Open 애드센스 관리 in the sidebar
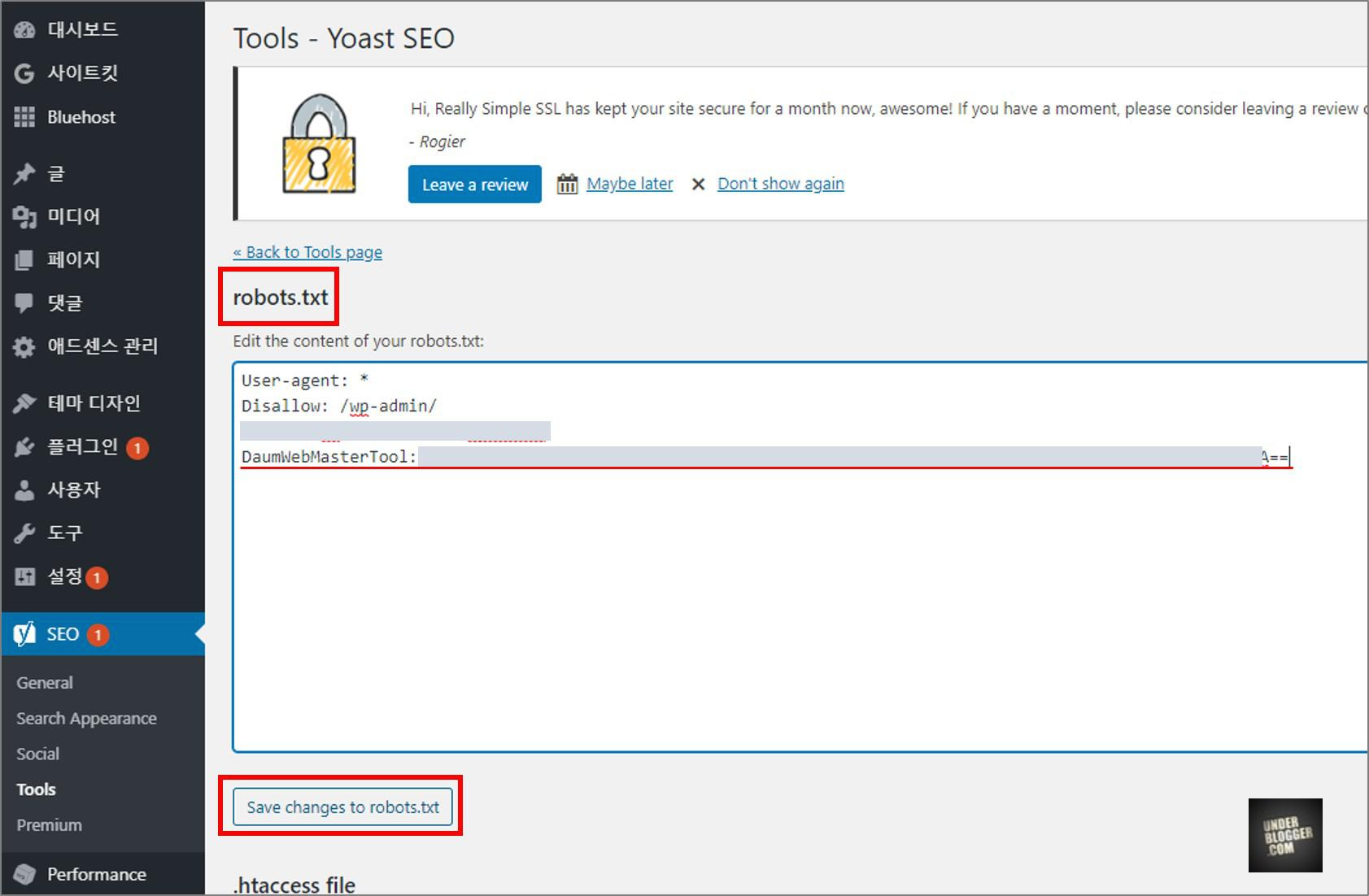1369x896 pixels. click(x=102, y=346)
